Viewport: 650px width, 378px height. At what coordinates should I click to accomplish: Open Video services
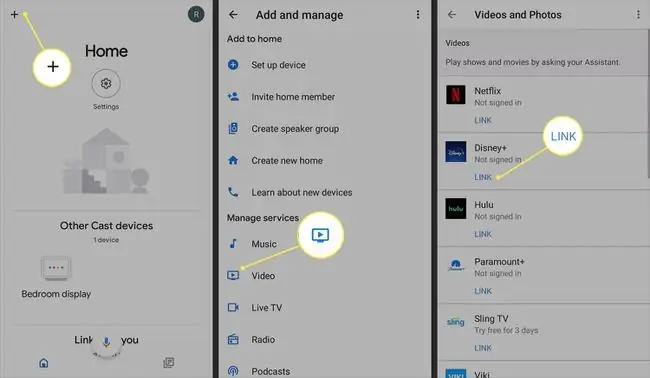pos(263,276)
